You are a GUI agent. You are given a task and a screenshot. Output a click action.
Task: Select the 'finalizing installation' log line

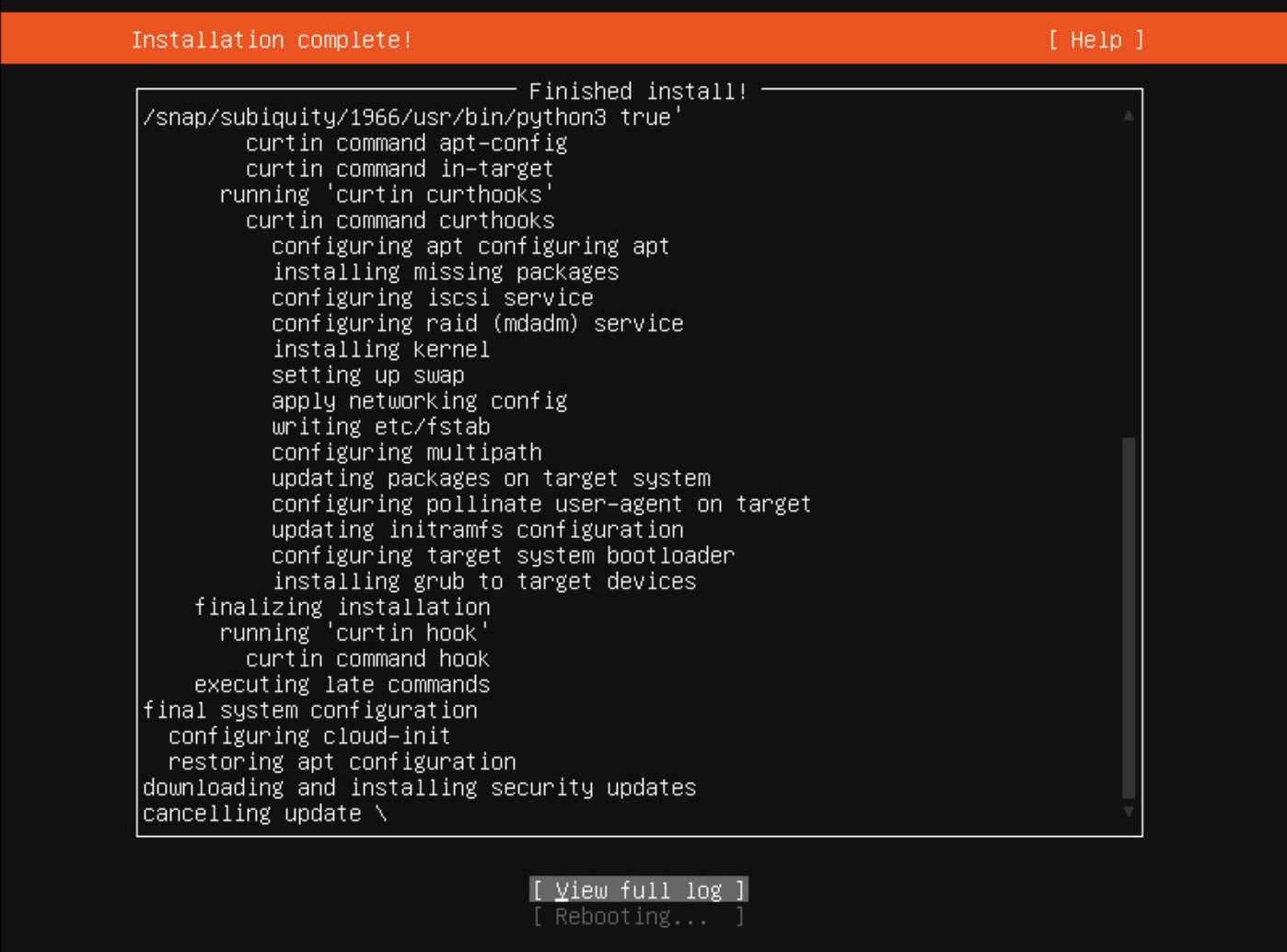pos(342,608)
